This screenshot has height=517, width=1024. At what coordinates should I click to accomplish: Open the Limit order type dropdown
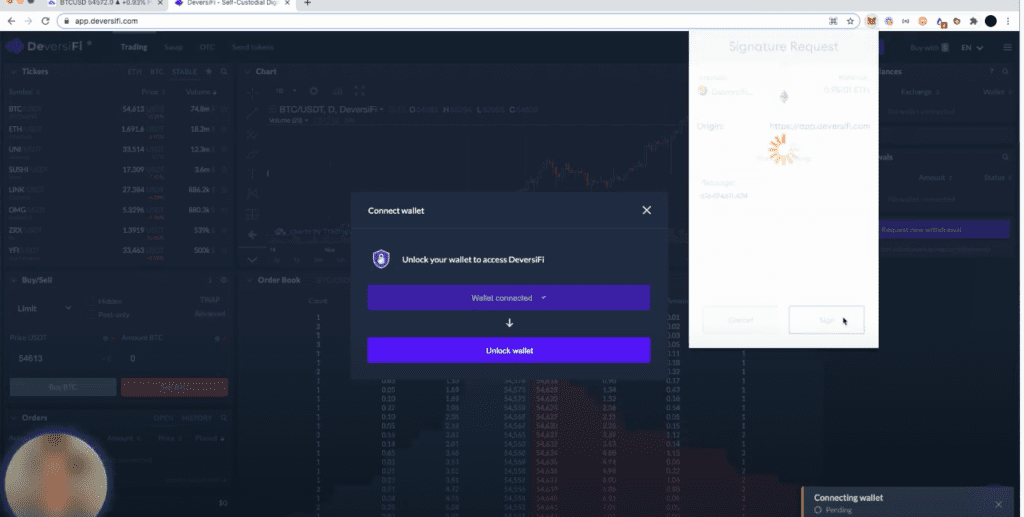[x=44, y=308]
